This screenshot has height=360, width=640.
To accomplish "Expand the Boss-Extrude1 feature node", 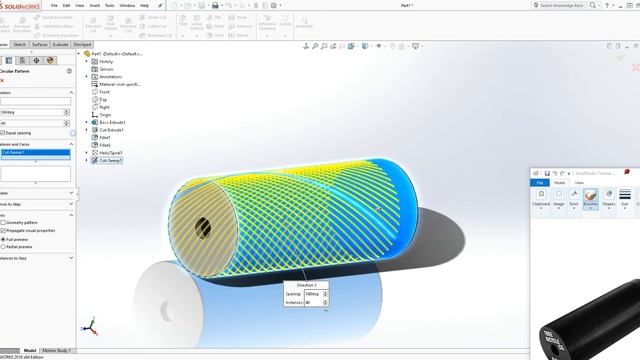I will click(x=86, y=122).
